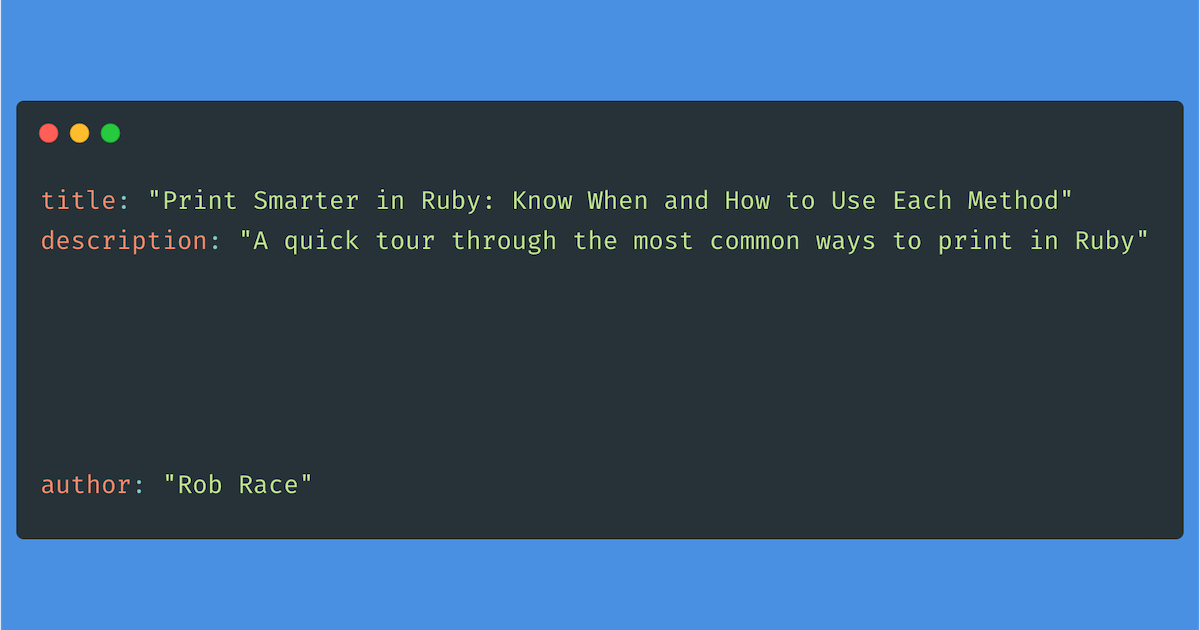
Task: Click the blue background above the window
Action: click(x=600, y=50)
